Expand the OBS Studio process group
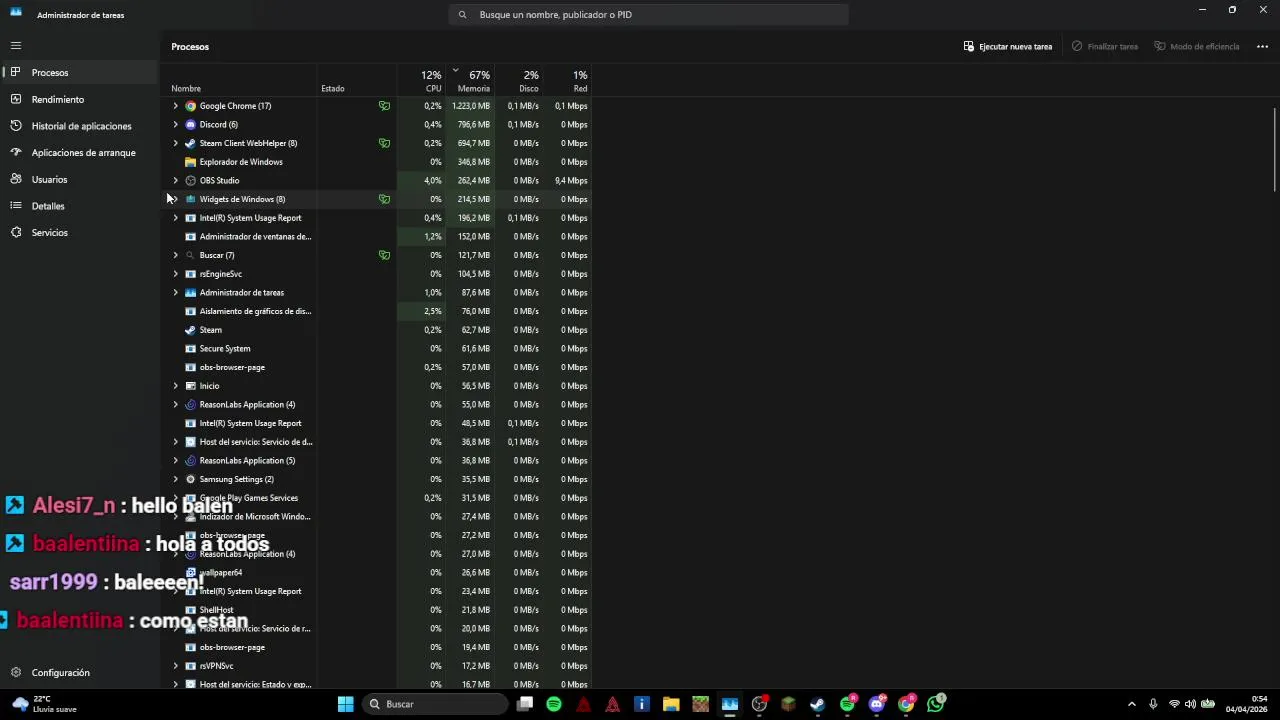1280x720 pixels. point(176,181)
